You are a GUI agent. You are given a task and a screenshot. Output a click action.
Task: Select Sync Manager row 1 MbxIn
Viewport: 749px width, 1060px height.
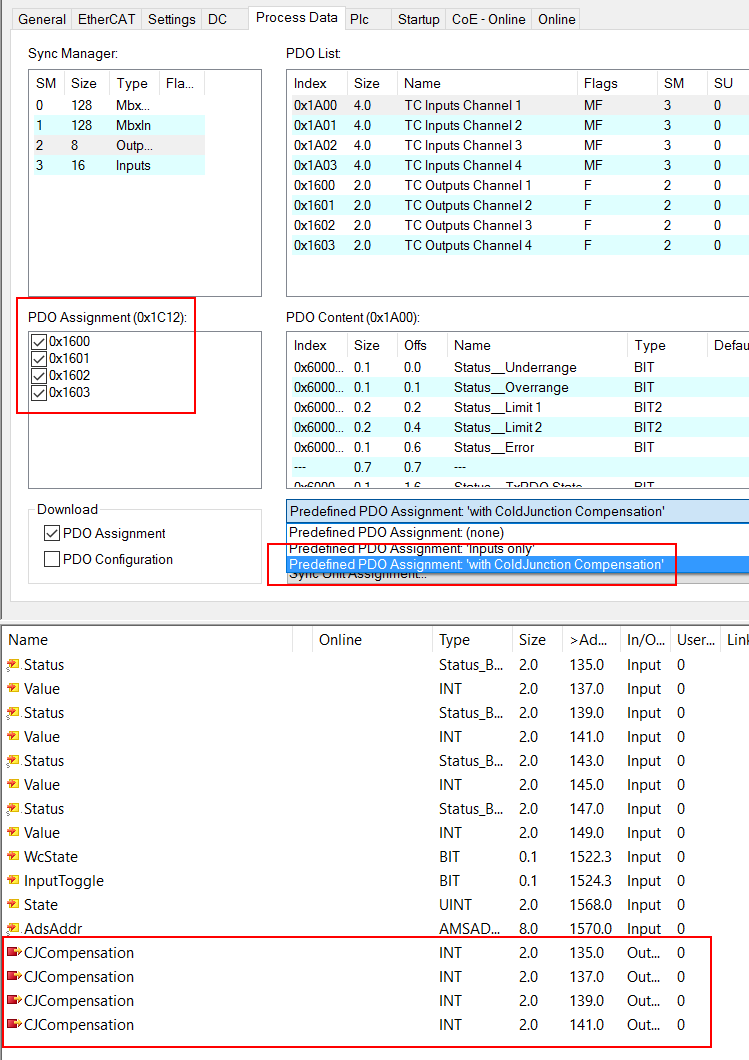119,125
